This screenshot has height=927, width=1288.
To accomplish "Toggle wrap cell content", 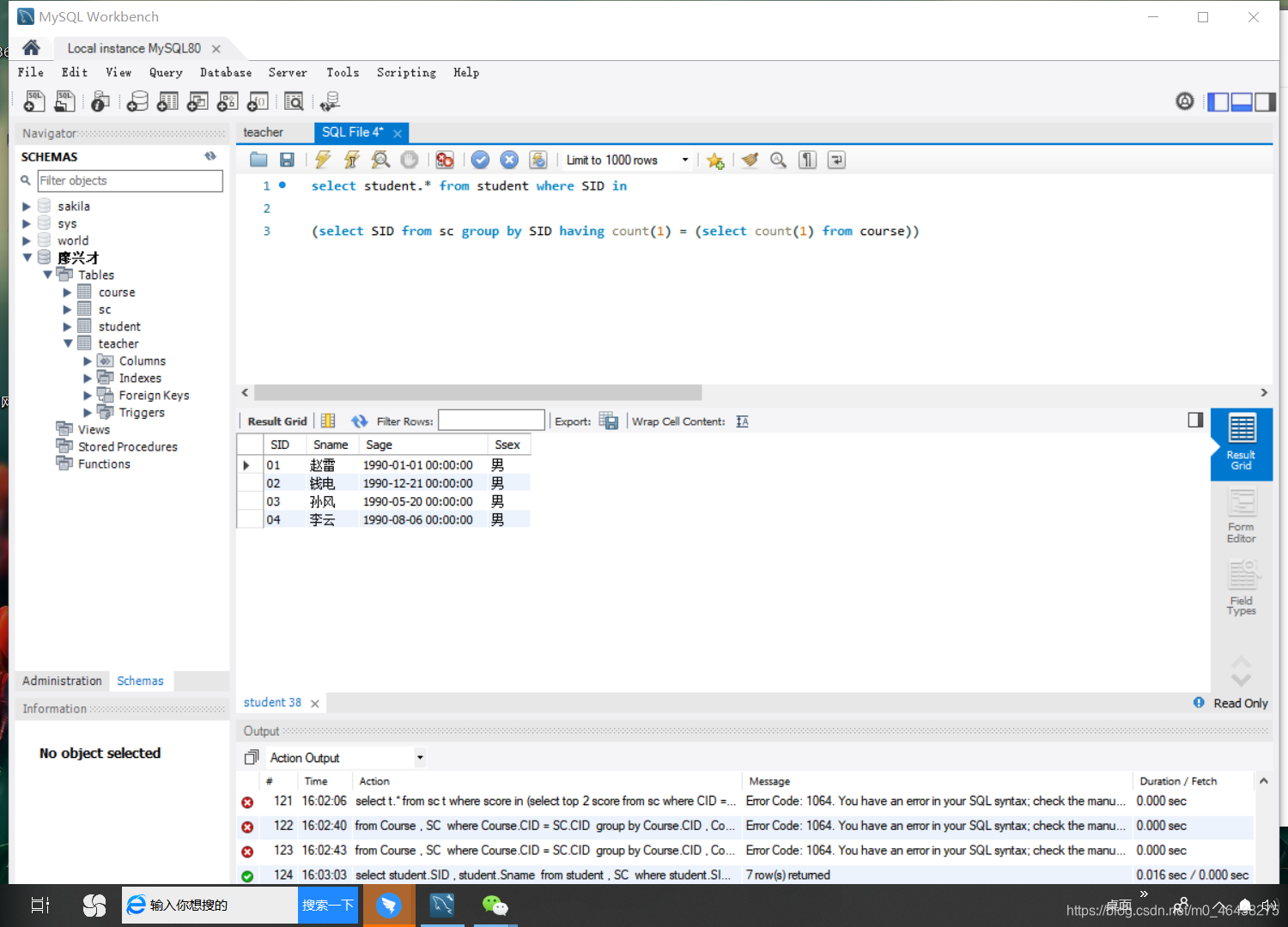I will pos(743,421).
